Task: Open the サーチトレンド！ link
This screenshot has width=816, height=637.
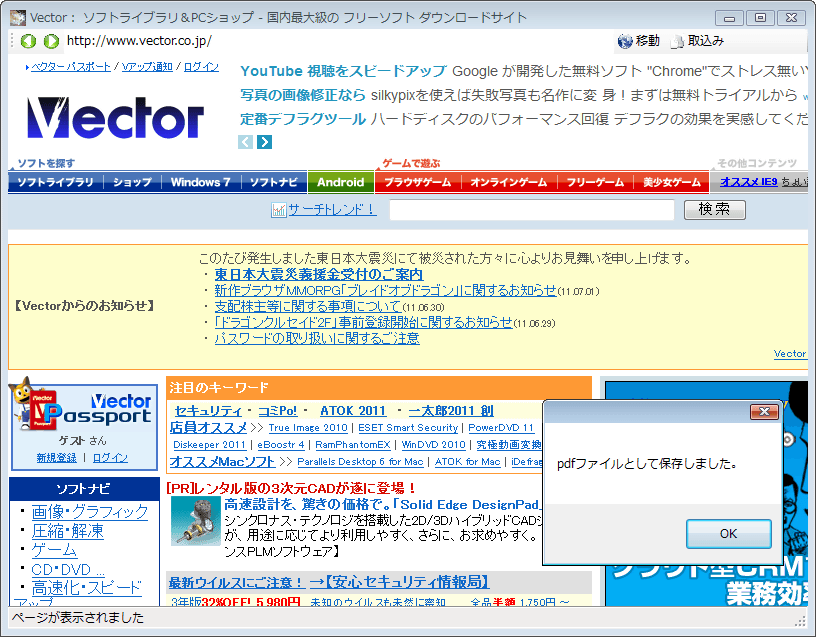Action: point(332,209)
